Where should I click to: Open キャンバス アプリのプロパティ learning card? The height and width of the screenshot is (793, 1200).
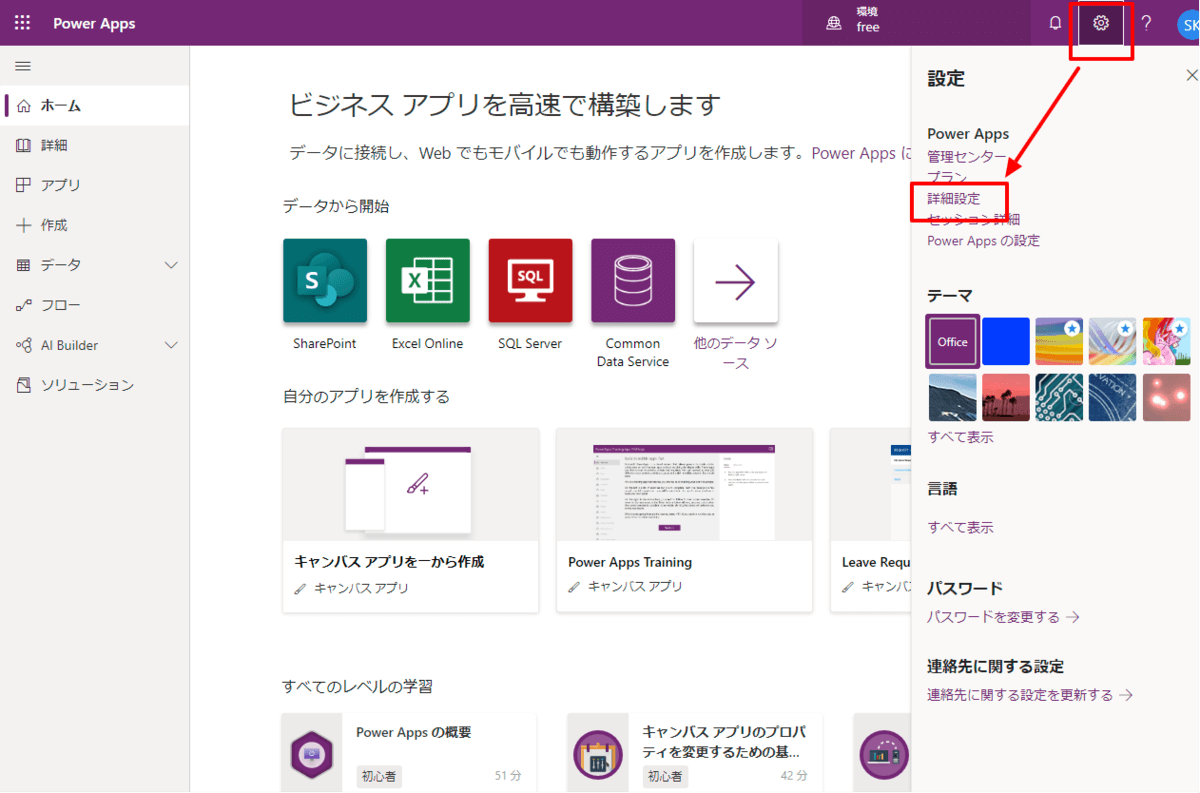point(695,752)
